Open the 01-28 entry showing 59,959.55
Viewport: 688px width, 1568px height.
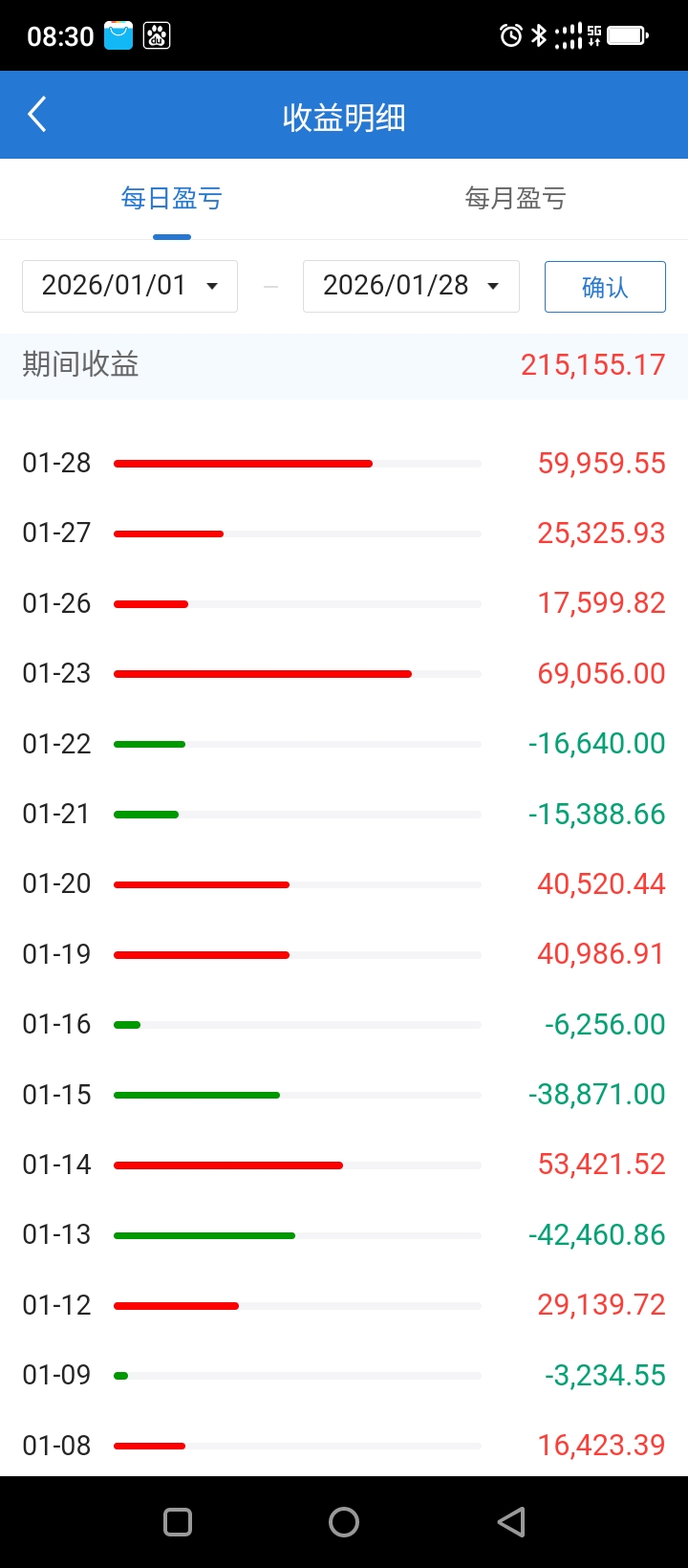tap(344, 463)
